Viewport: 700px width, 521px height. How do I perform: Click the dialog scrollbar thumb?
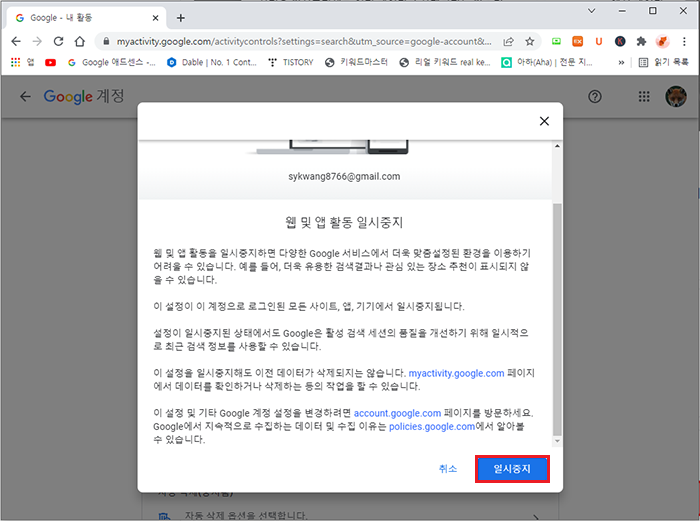[x=557, y=319]
